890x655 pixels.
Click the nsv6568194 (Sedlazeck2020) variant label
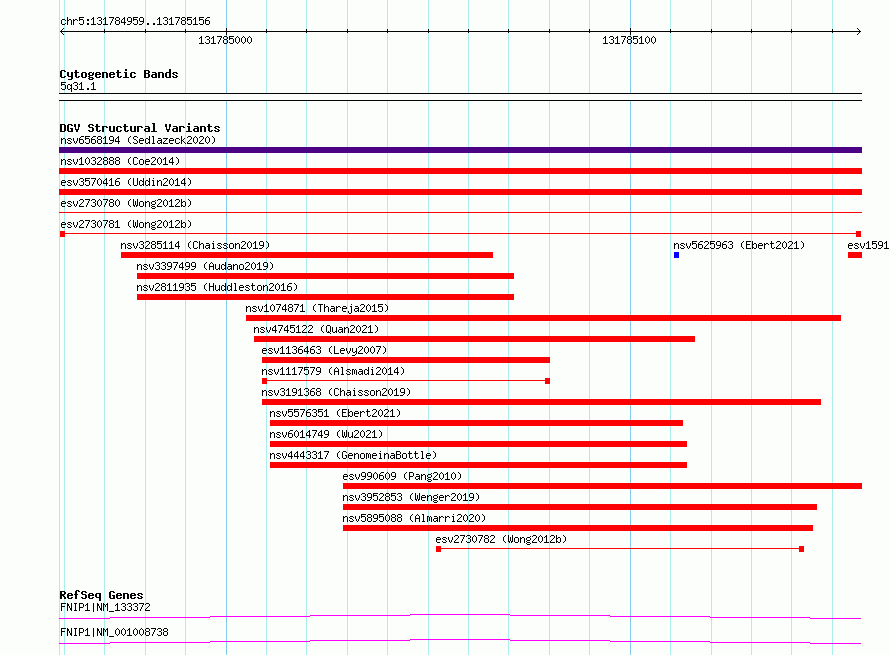tap(138, 140)
